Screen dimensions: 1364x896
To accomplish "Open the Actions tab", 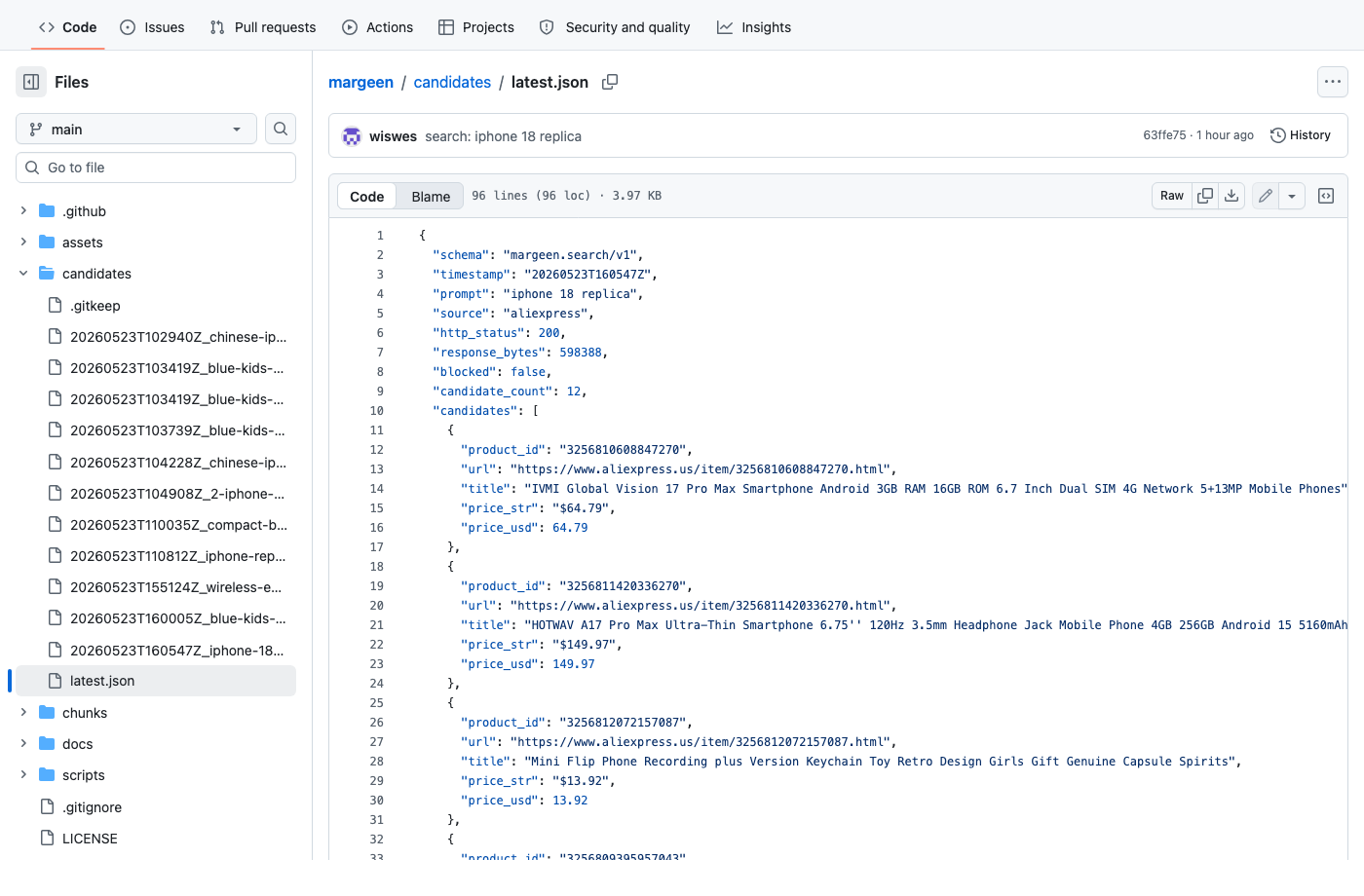I will 378,27.
